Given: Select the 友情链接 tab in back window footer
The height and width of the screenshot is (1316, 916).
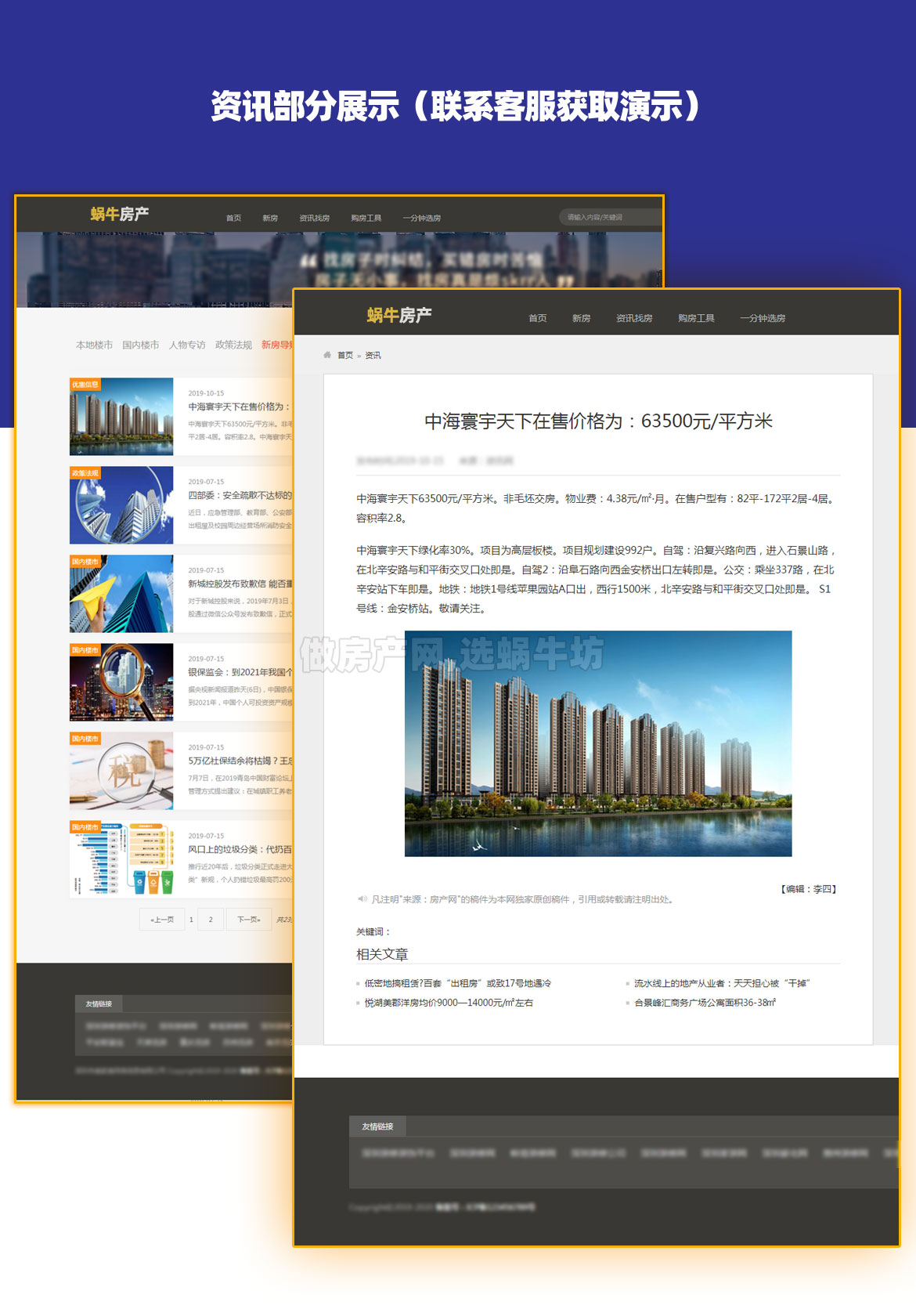Looking at the screenshot, I should point(99,1003).
